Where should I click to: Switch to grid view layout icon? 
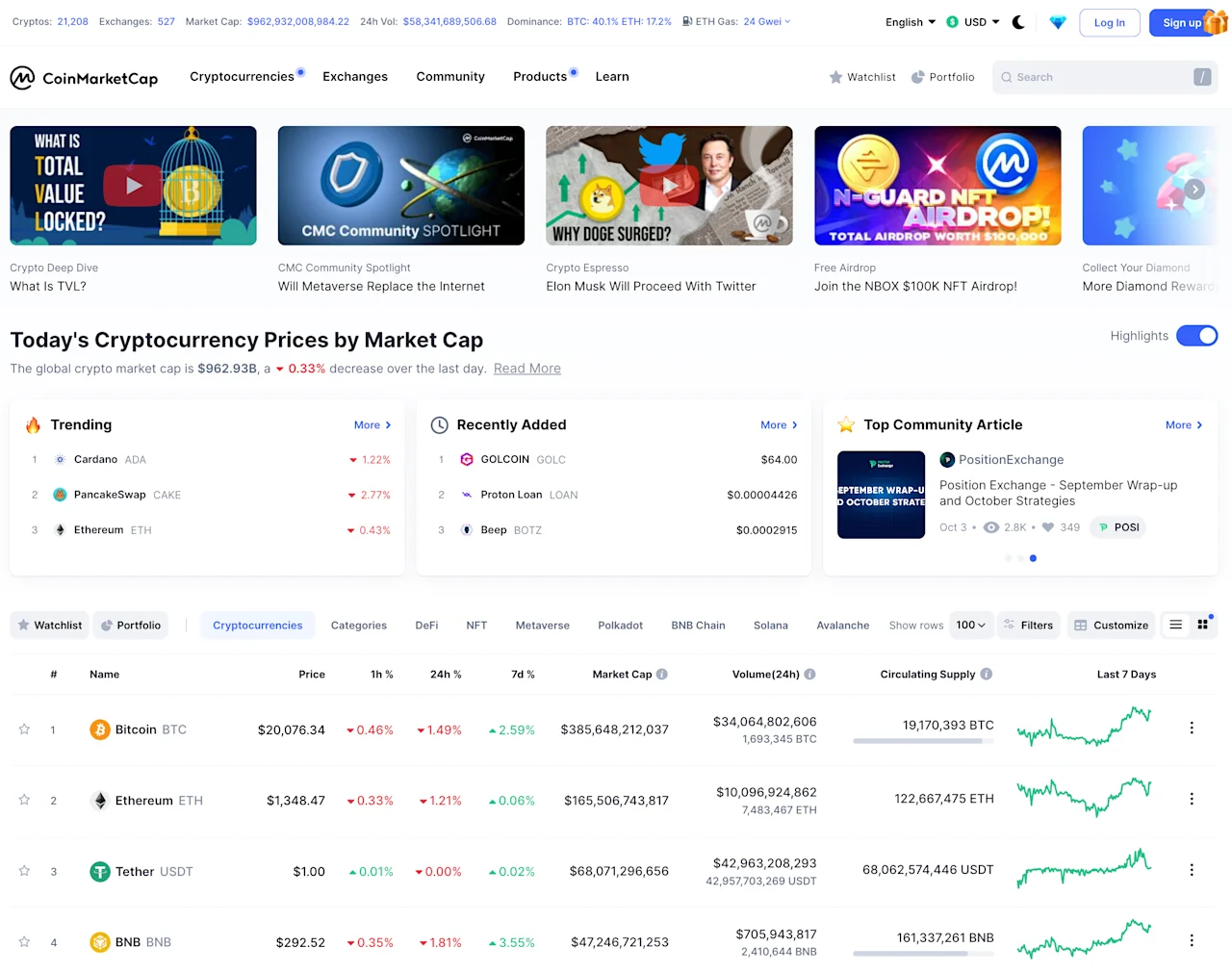click(x=1202, y=626)
